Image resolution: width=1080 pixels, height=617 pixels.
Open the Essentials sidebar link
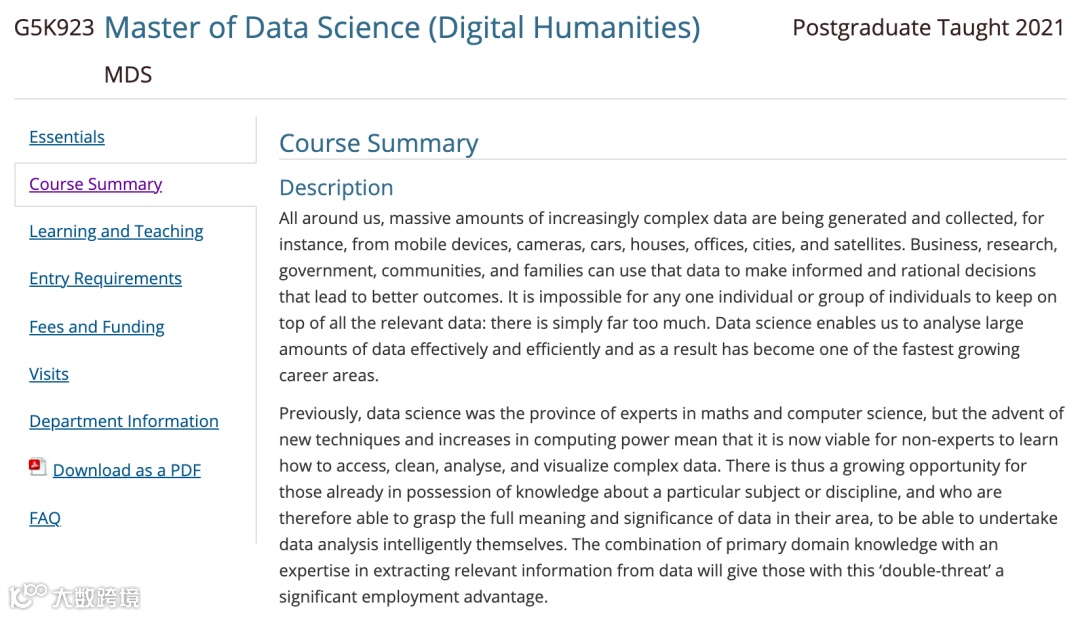pos(67,137)
